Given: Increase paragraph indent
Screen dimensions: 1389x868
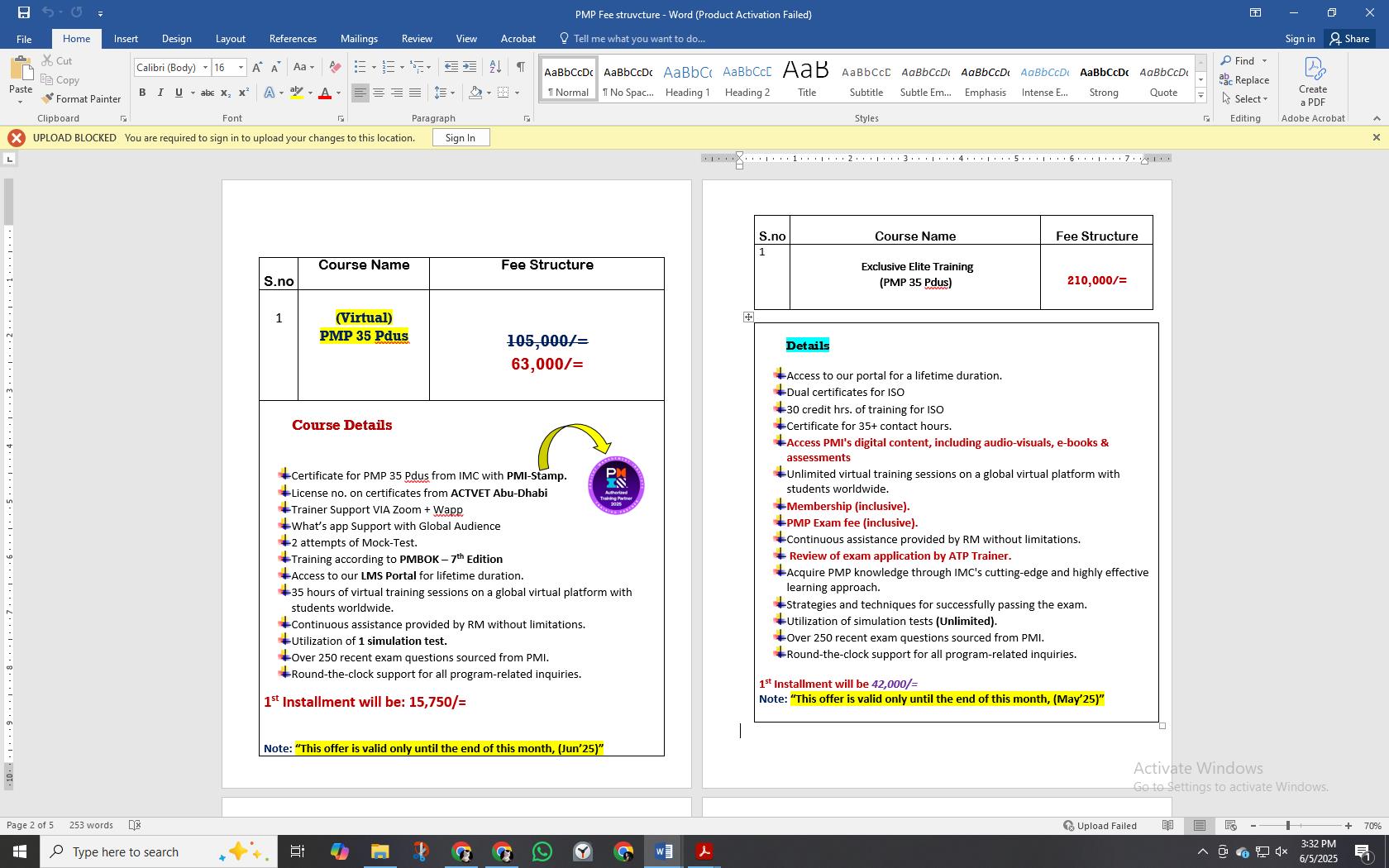Looking at the screenshot, I should click(x=470, y=67).
